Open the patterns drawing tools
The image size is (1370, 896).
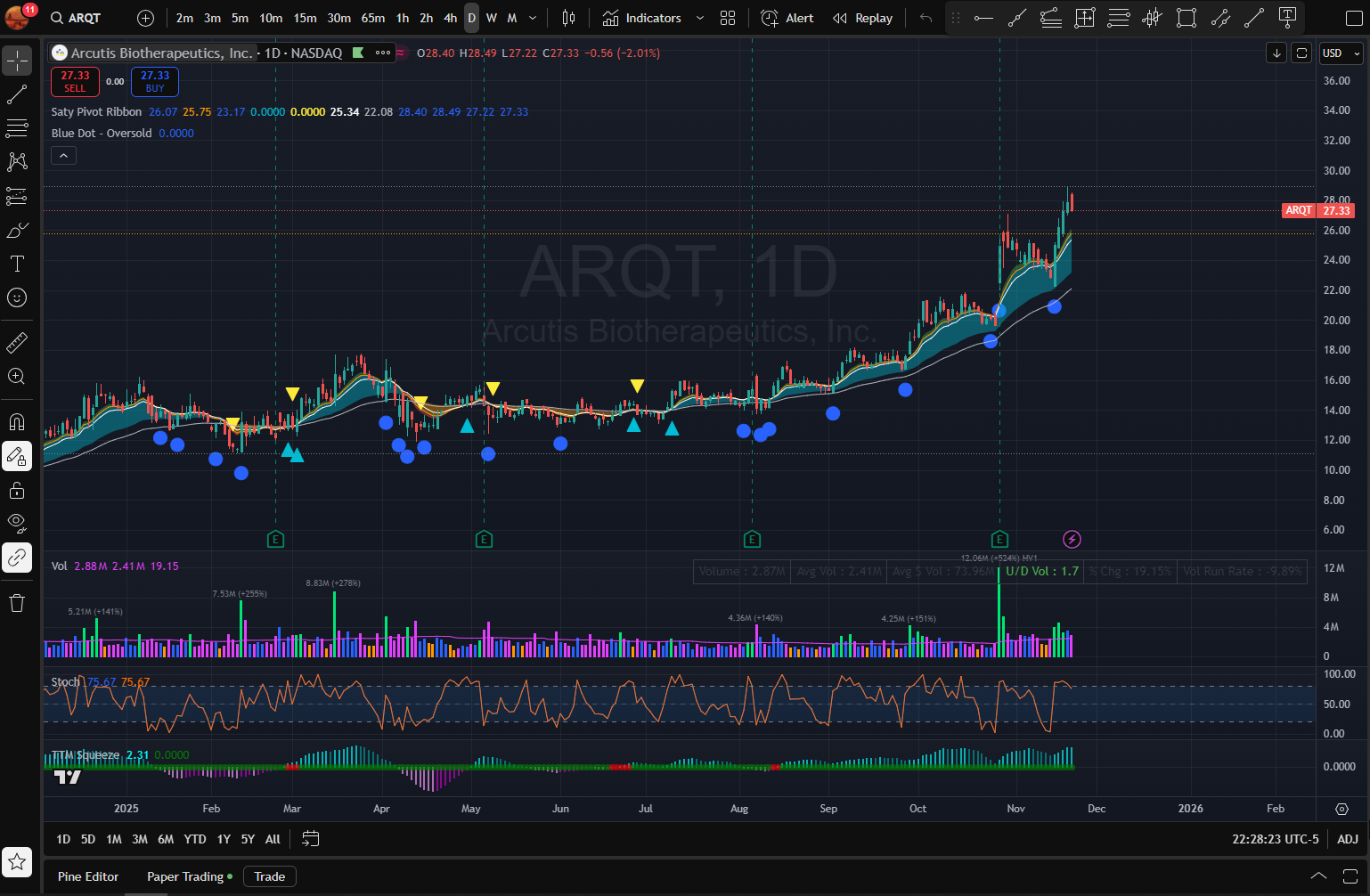point(17,162)
